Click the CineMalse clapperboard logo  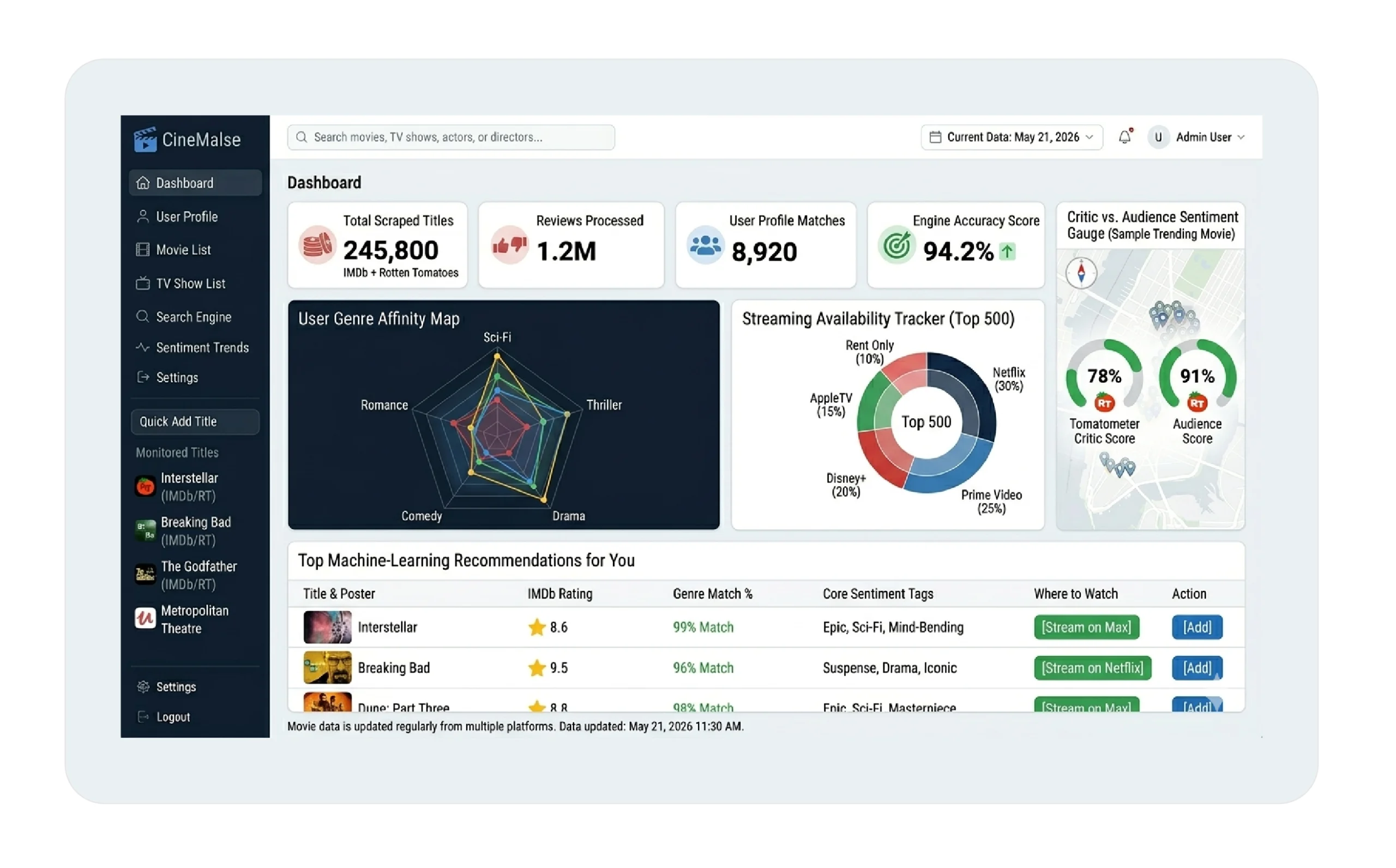[x=145, y=139]
